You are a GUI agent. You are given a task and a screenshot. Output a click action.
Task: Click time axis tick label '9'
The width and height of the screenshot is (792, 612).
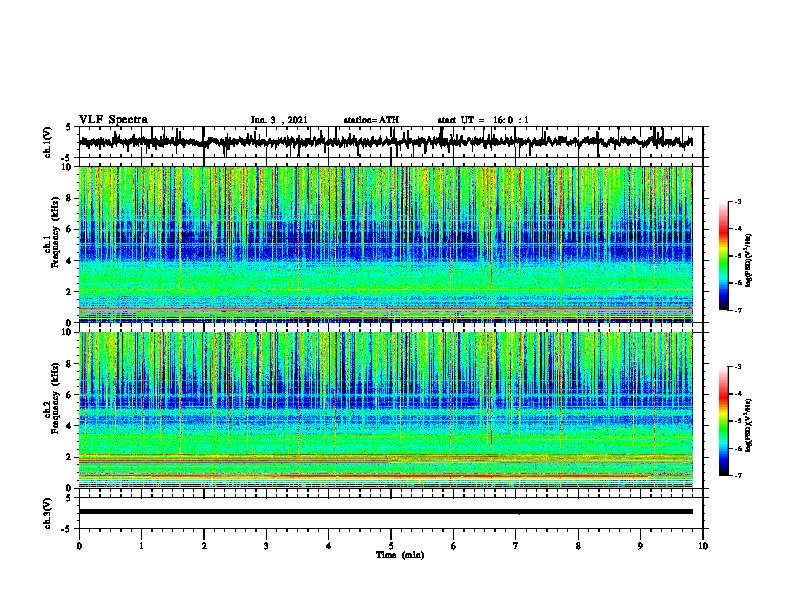tap(640, 546)
